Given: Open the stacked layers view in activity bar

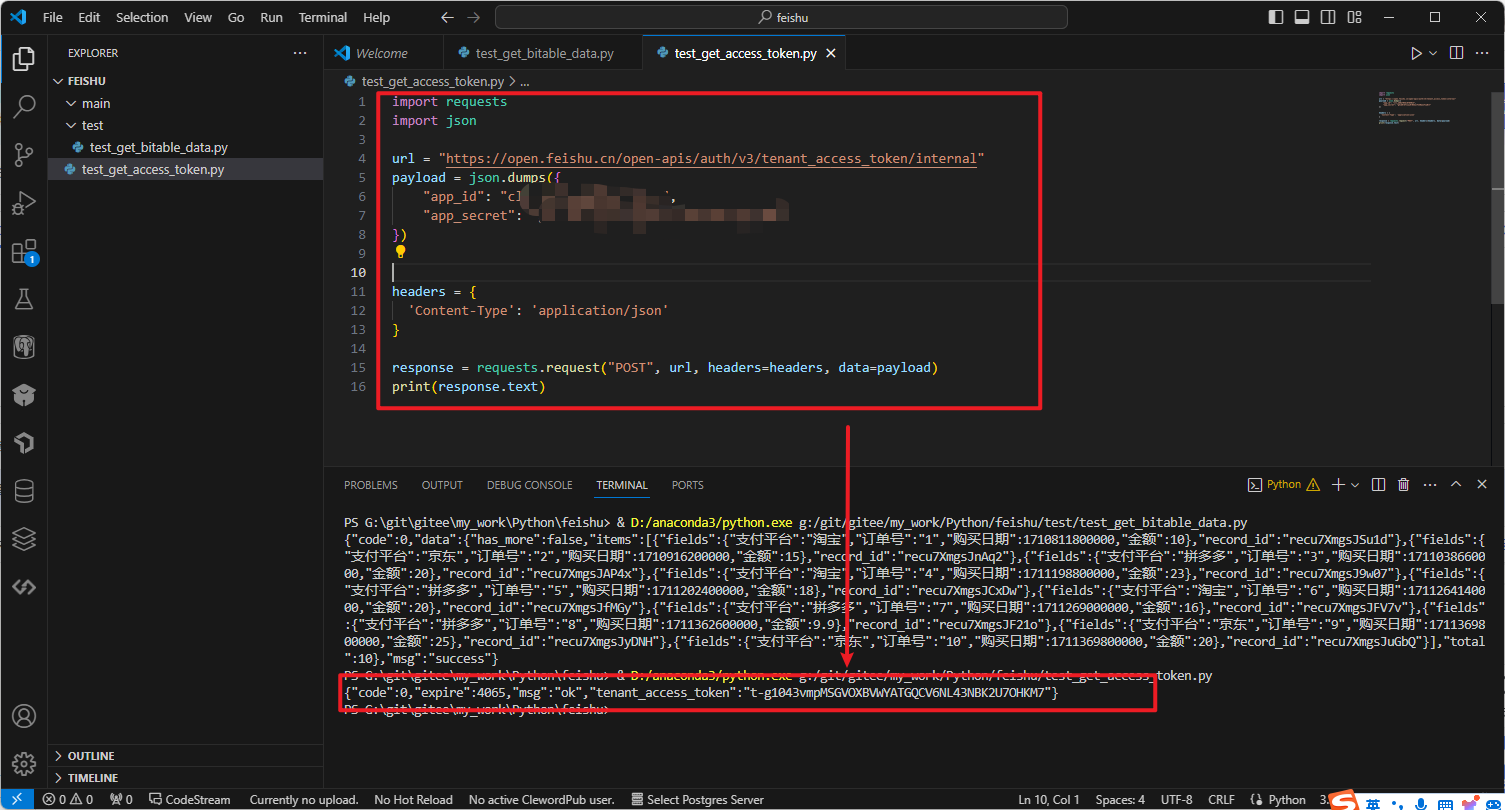Looking at the screenshot, I should tap(24, 539).
